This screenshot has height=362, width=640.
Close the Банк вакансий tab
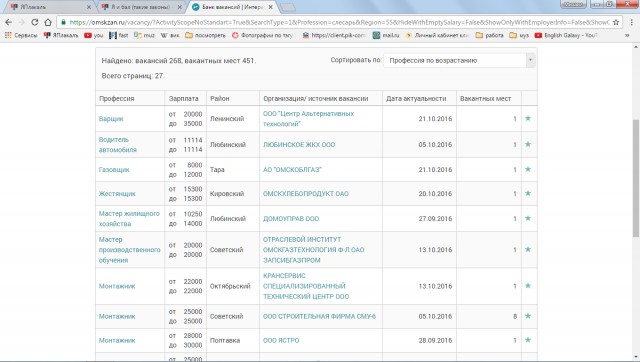(x=270, y=7)
